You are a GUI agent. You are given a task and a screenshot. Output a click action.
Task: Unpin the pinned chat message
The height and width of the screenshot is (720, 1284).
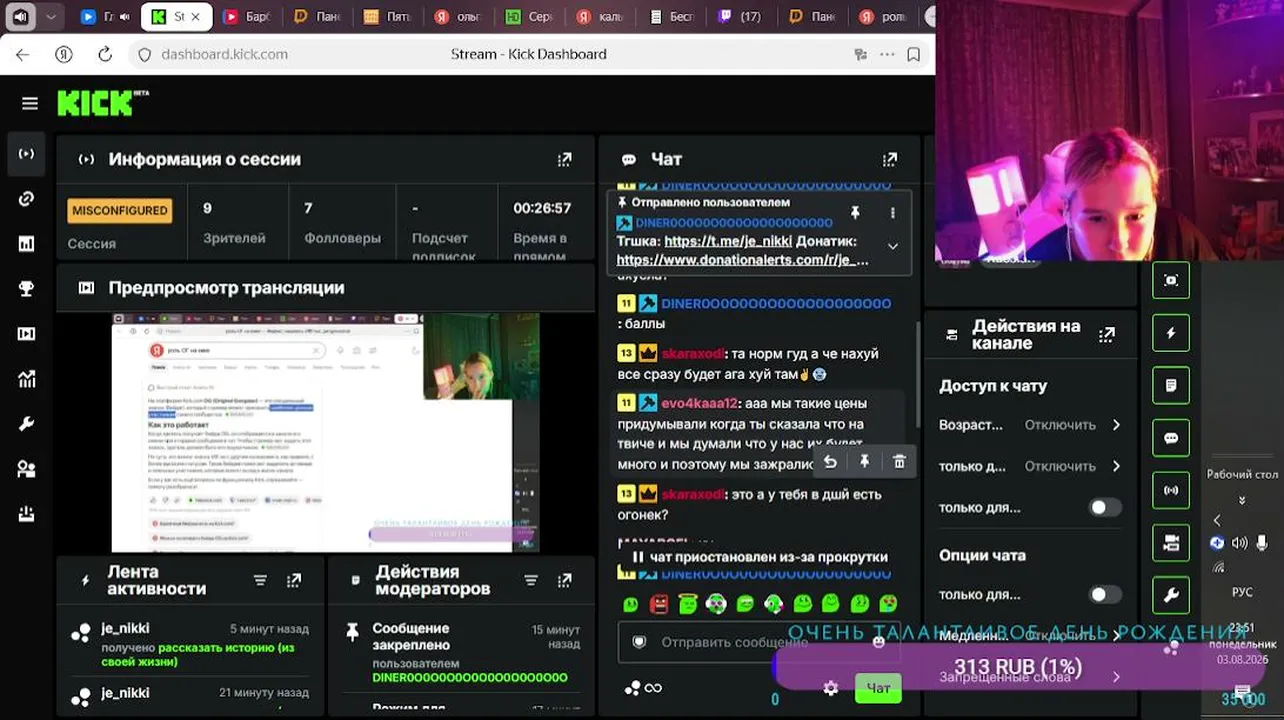pyautogui.click(x=855, y=213)
